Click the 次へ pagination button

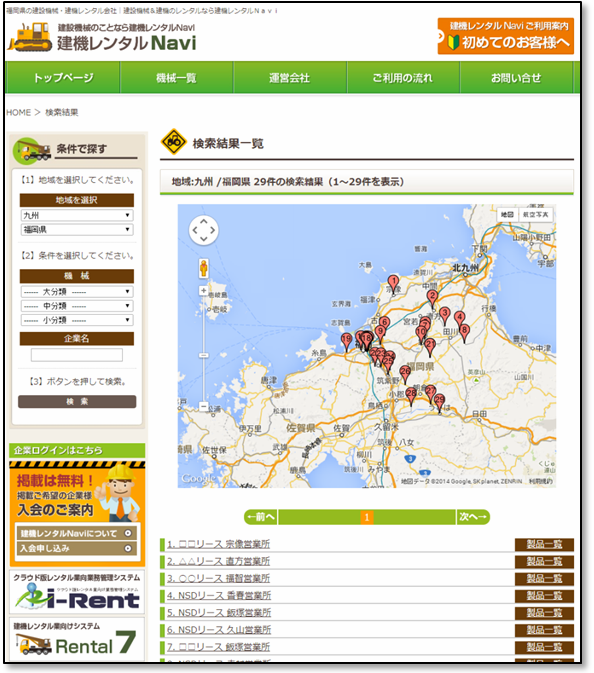pyautogui.click(x=473, y=517)
